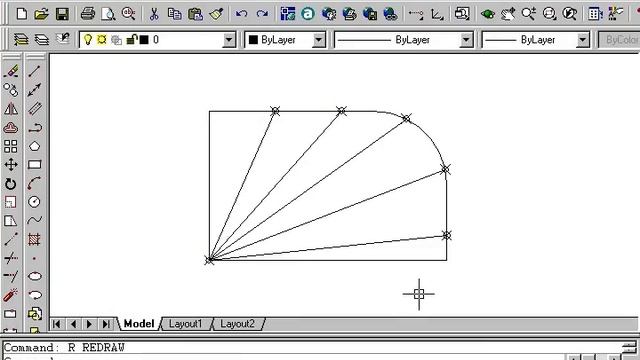The image size is (640, 360).
Task: Jump to last tab with navigation arrow
Action: (x=106, y=324)
